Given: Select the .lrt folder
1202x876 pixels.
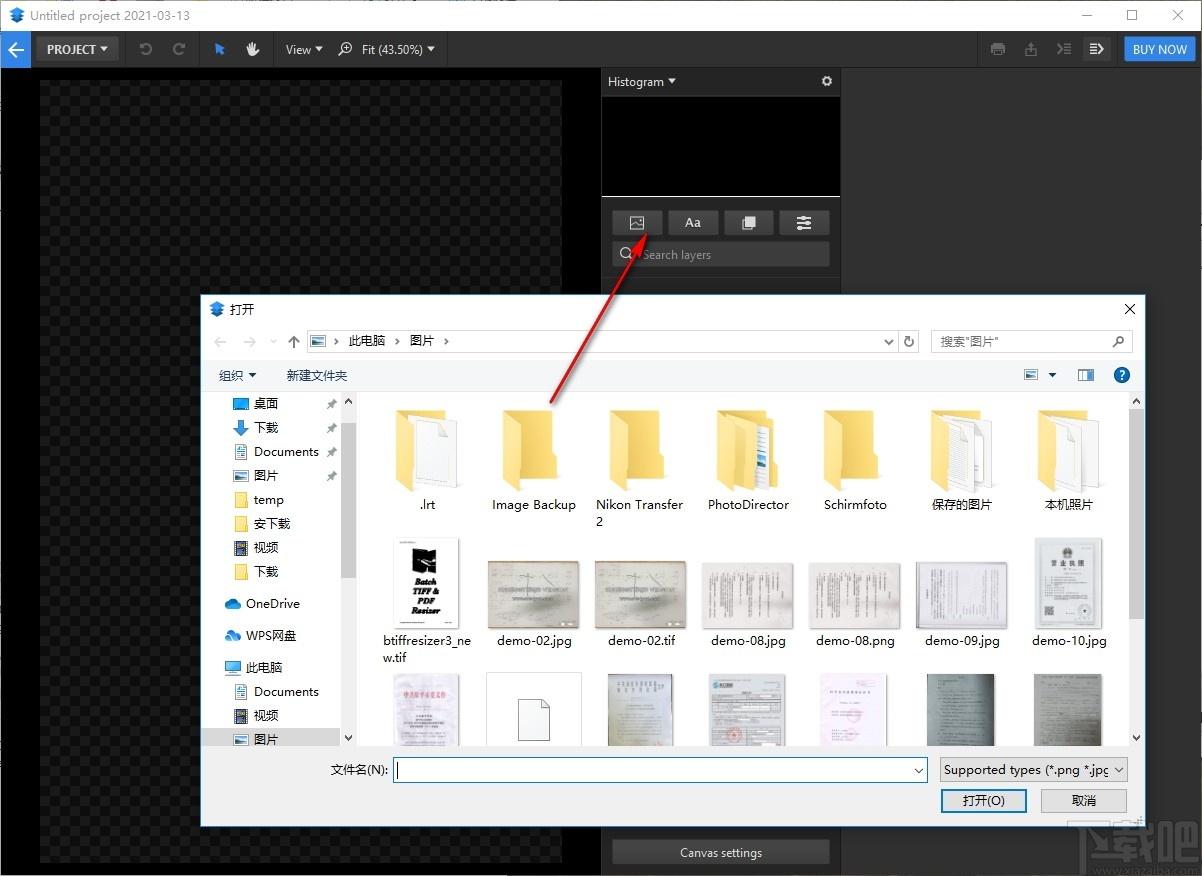Looking at the screenshot, I should 427,459.
